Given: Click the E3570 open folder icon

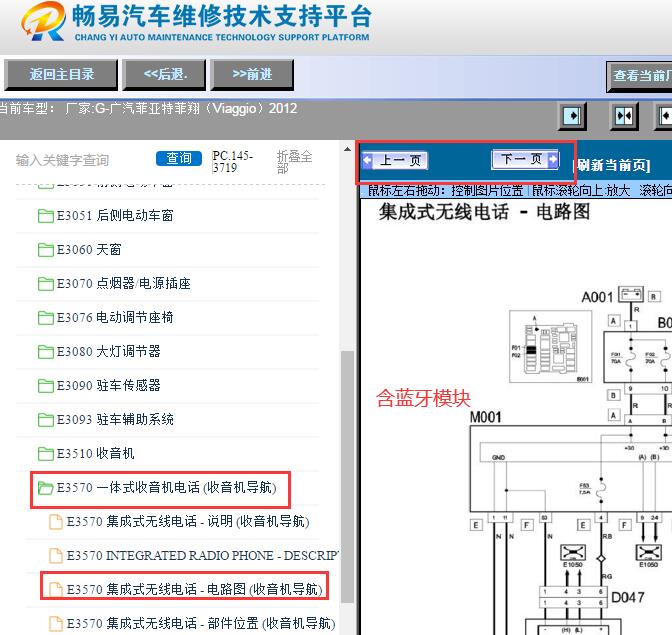Looking at the screenshot, I should pyautogui.click(x=45, y=488).
